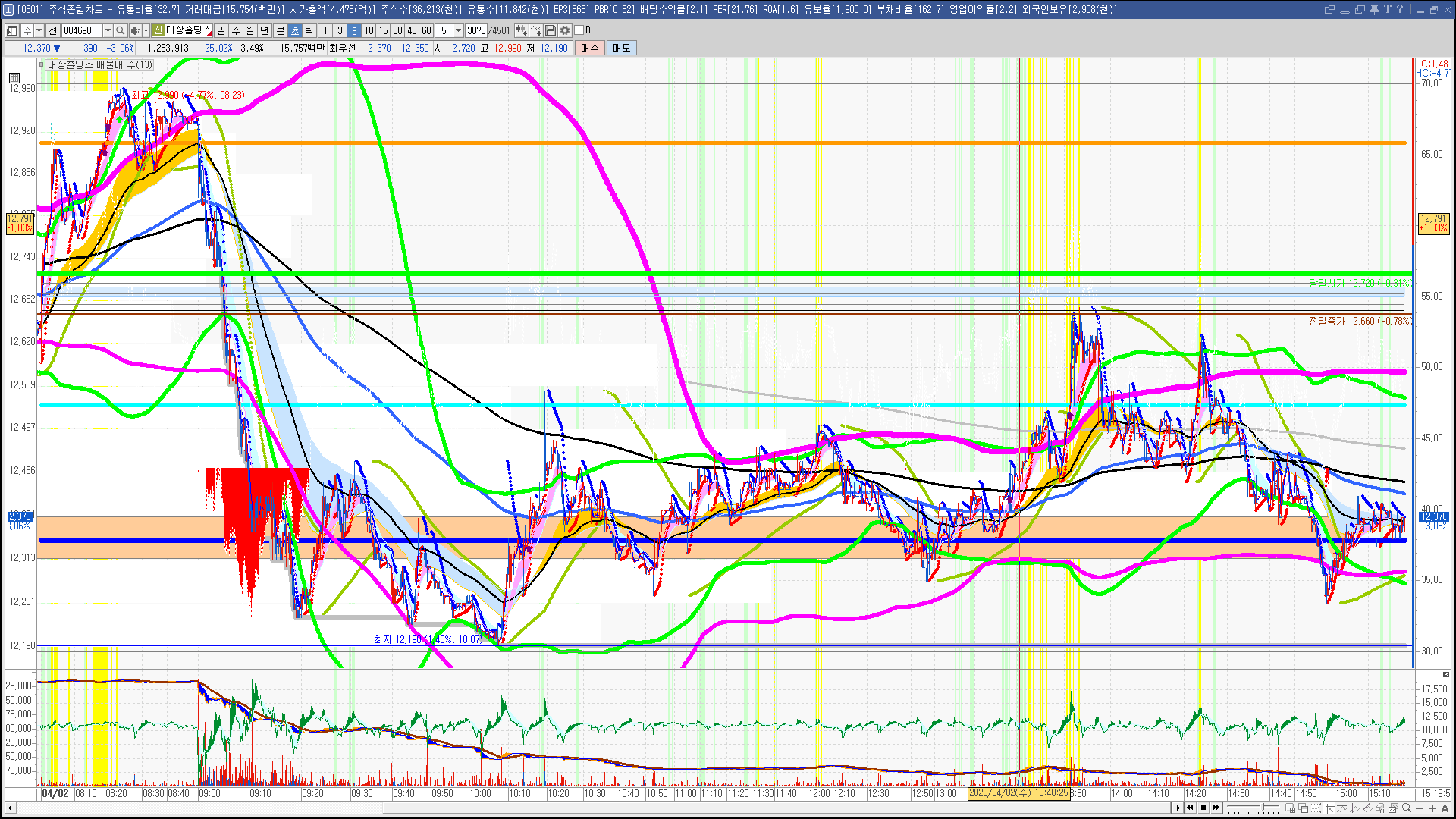The image size is (1456, 819).
Task: Open stock code 084690 dropdown arrow
Action: coord(108,30)
